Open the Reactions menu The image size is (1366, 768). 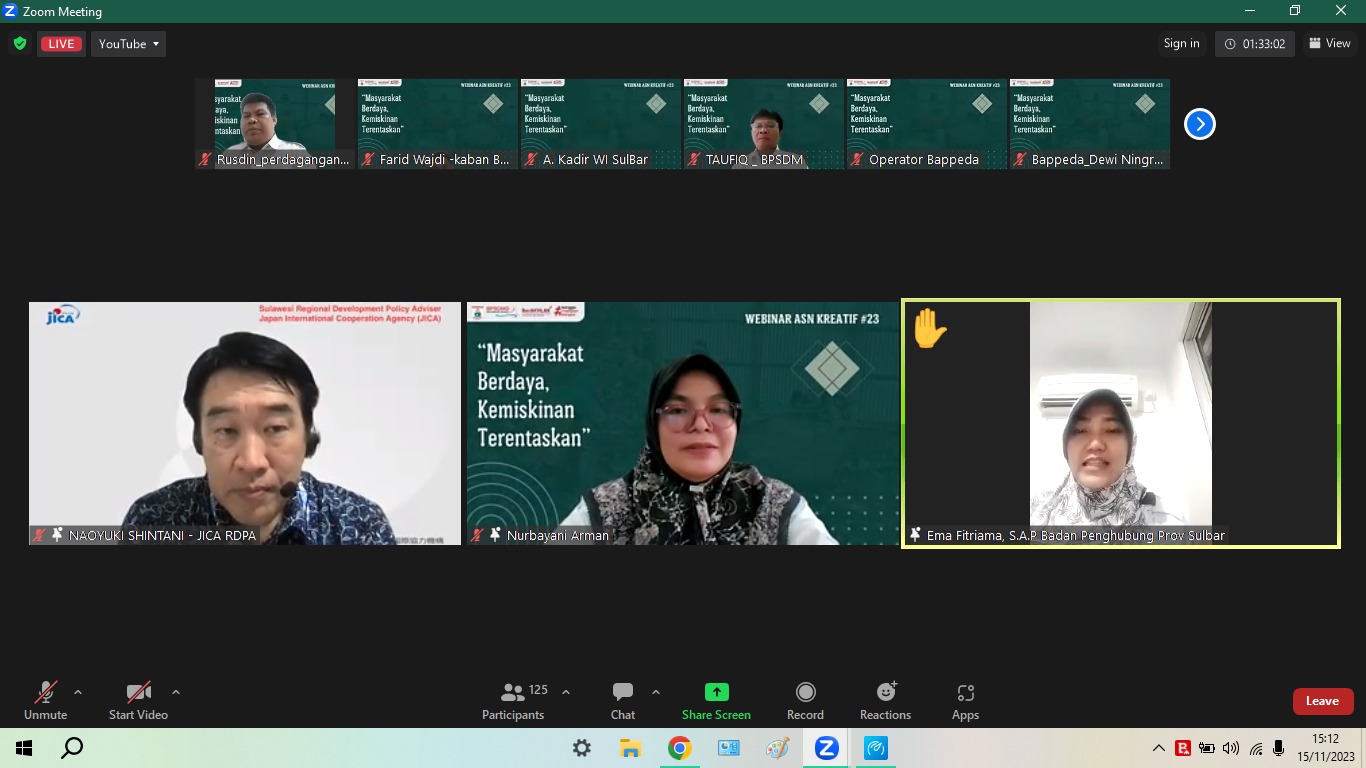[x=885, y=700]
